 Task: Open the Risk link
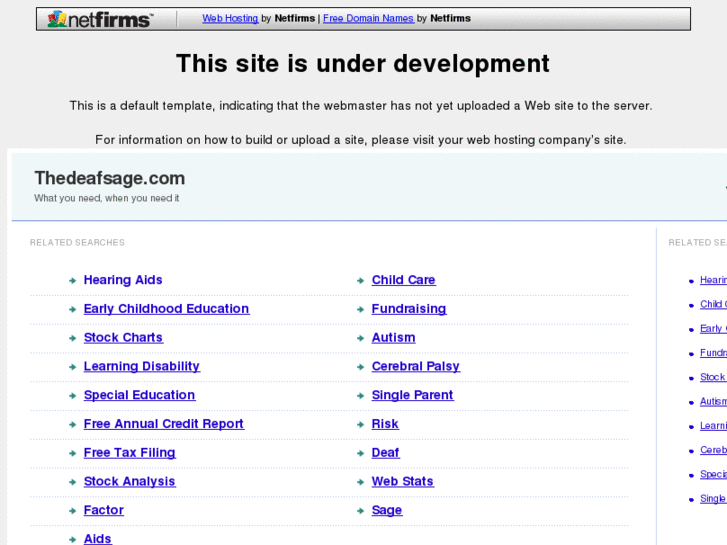tap(385, 424)
